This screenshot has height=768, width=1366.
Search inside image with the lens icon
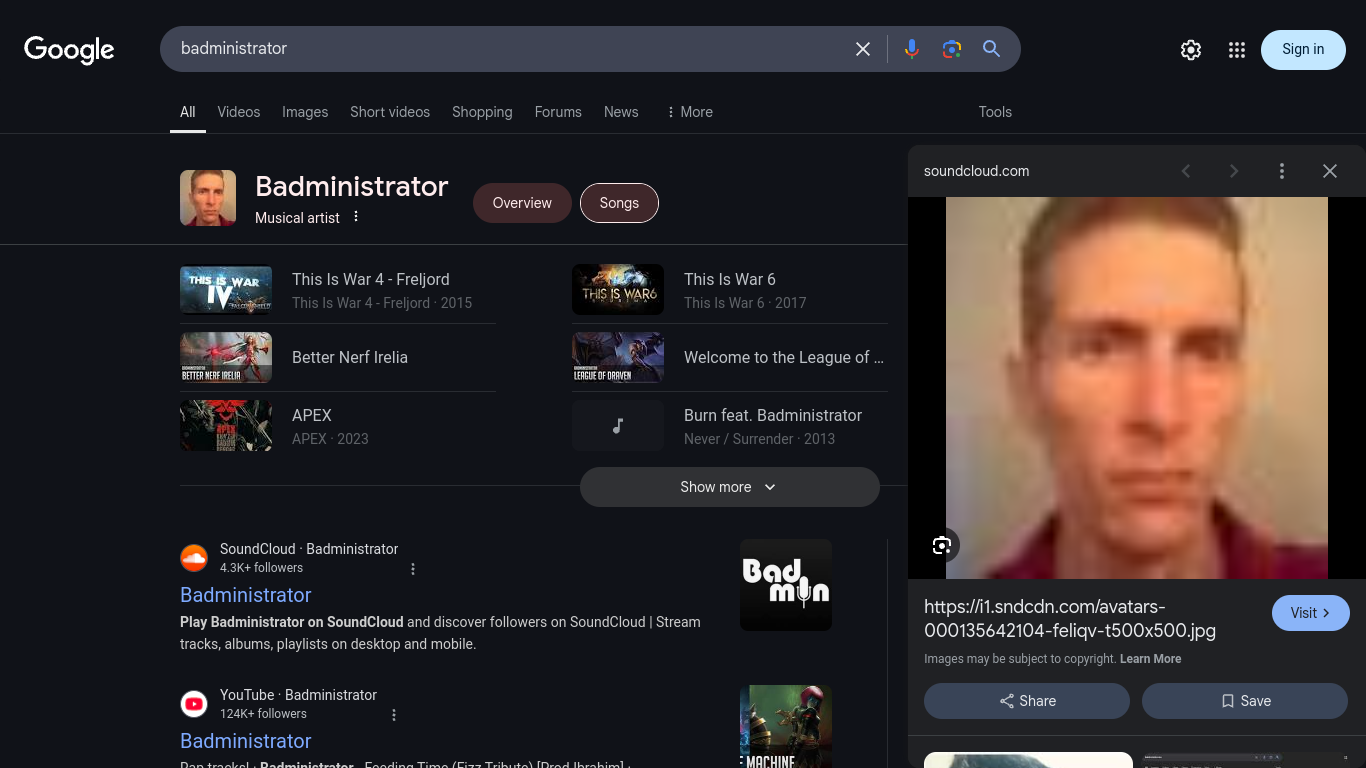(941, 545)
